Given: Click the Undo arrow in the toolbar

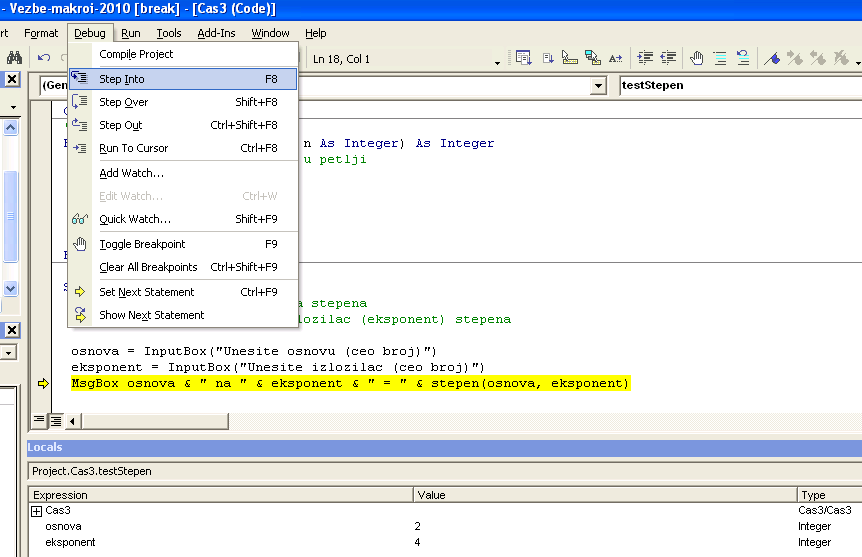Looking at the screenshot, I should [44, 59].
